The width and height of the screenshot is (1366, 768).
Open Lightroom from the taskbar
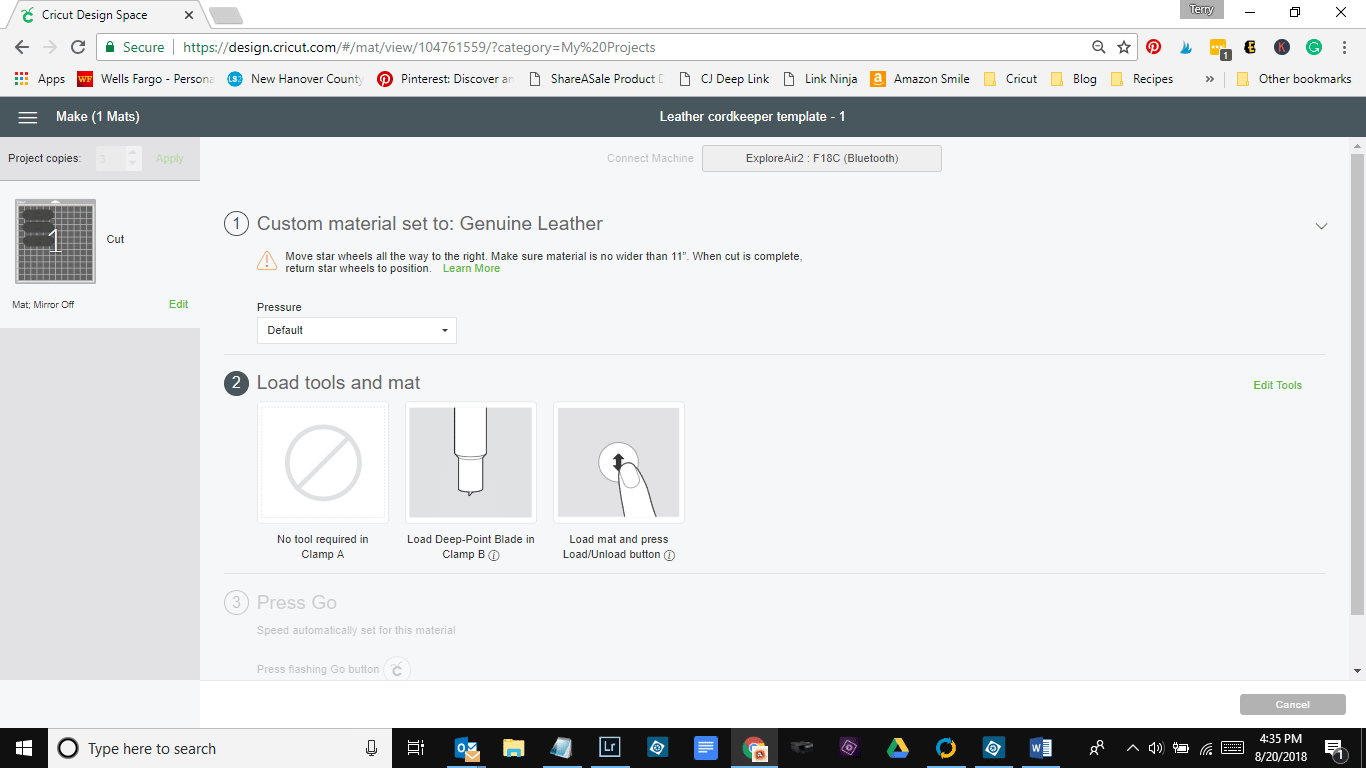609,747
